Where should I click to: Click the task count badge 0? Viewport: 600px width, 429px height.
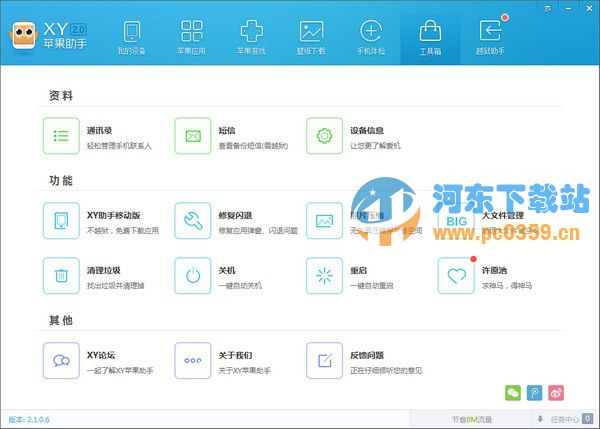coord(587,419)
